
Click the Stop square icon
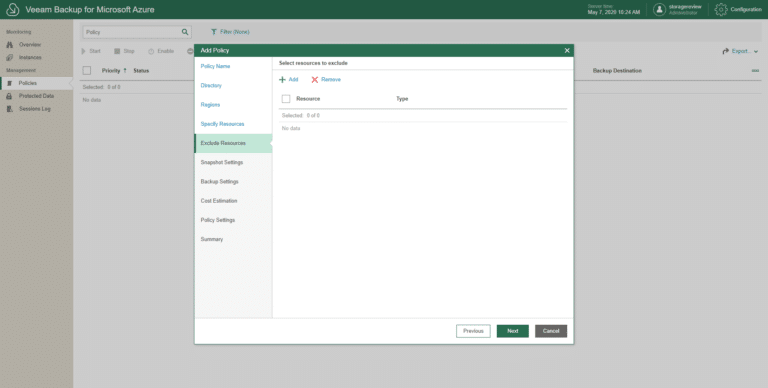click(117, 51)
